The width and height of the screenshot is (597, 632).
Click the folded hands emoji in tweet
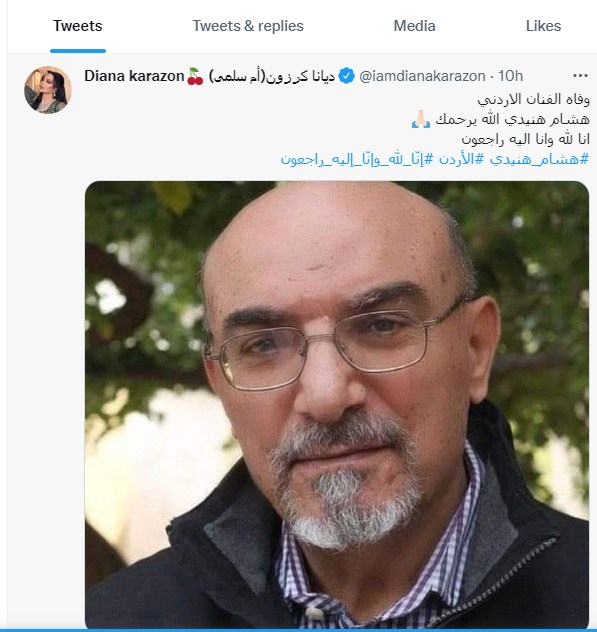pyautogui.click(x=421, y=119)
